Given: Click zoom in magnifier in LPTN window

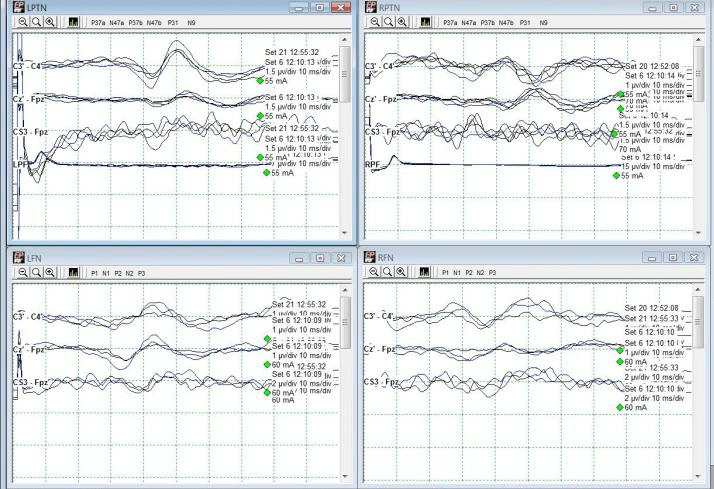Looking at the screenshot, I should point(49,21).
